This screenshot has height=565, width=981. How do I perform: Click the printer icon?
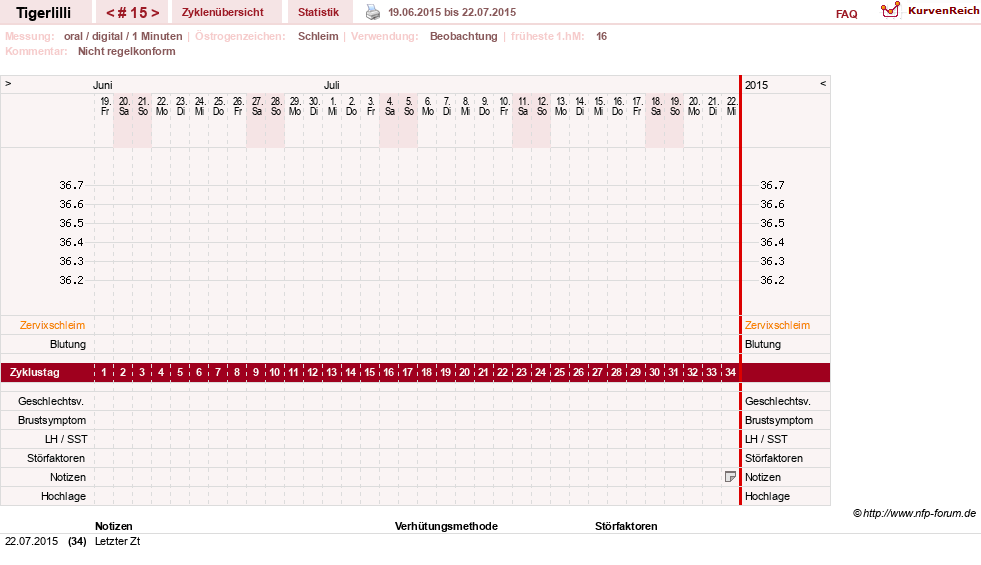tap(373, 12)
